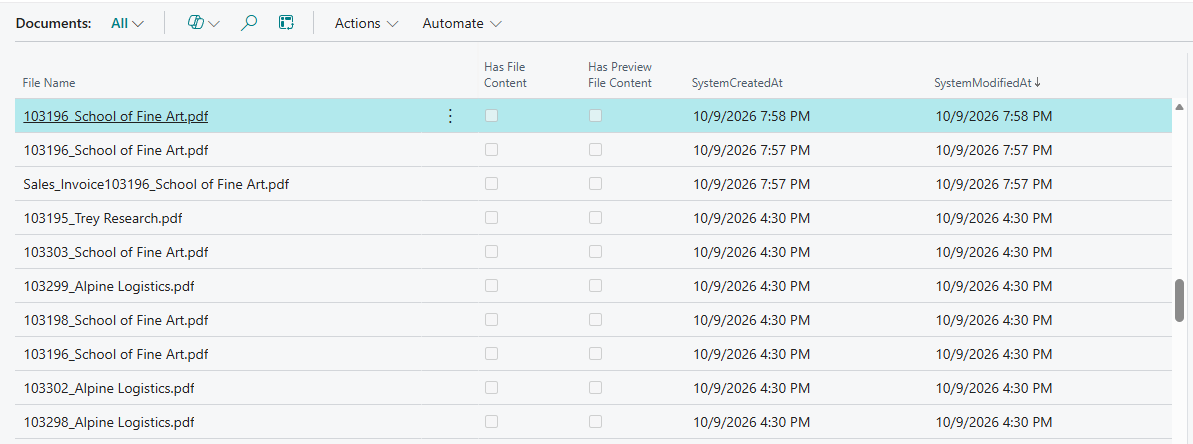Viewport: 1193px width, 444px height.
Task: Toggle Has File Content for 7:58 PM row
Action: coord(492,116)
